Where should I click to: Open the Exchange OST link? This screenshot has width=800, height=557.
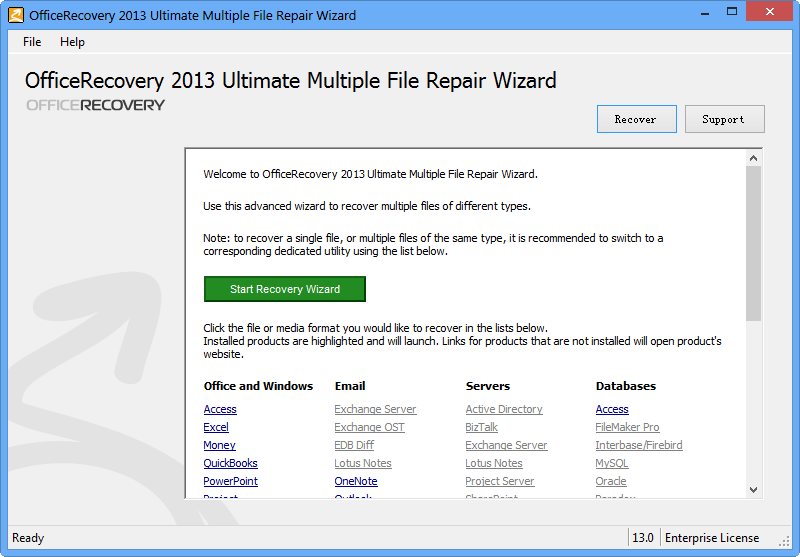click(369, 427)
